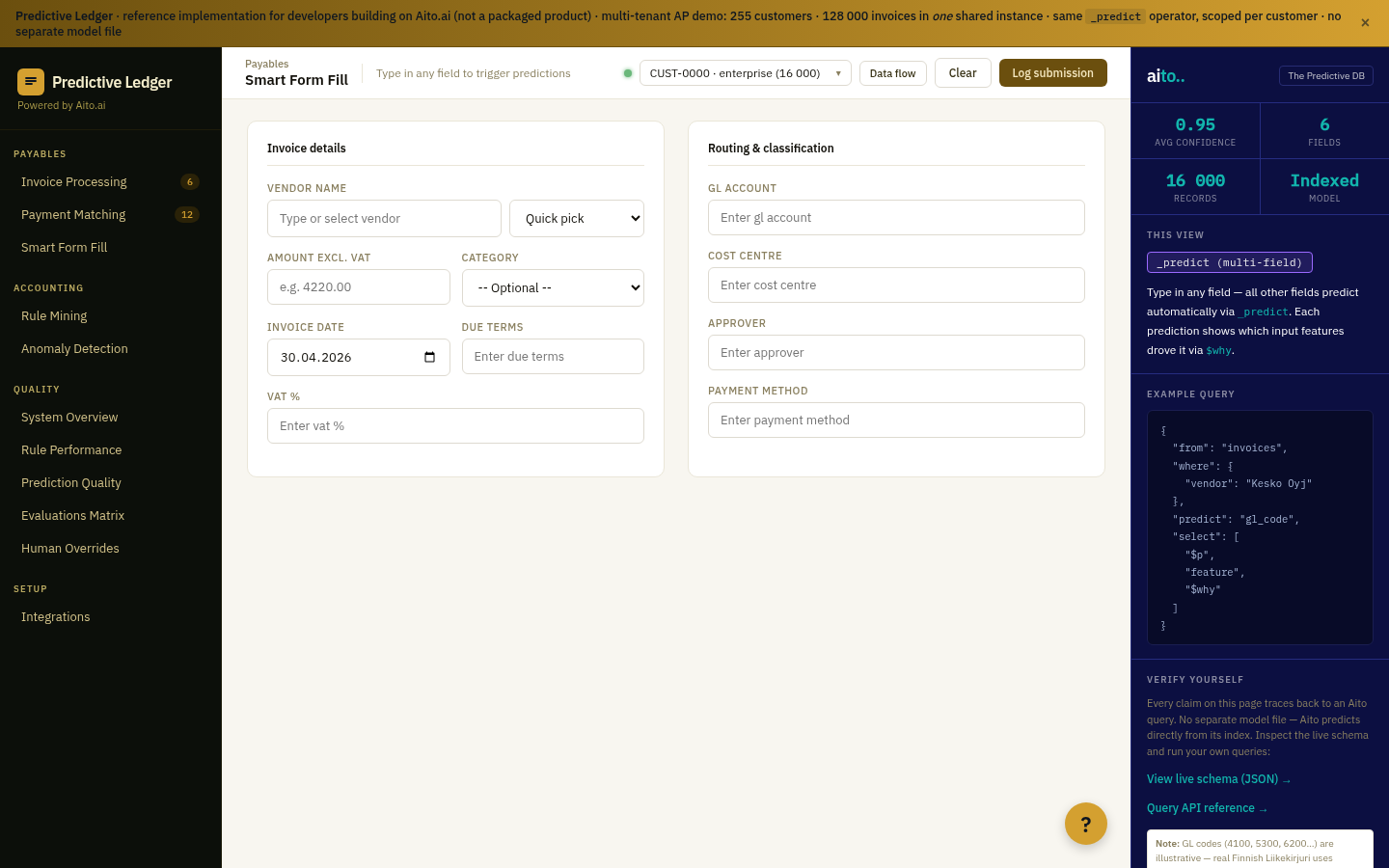
Task: Open Prediction Quality page
Action: click(x=111, y=483)
